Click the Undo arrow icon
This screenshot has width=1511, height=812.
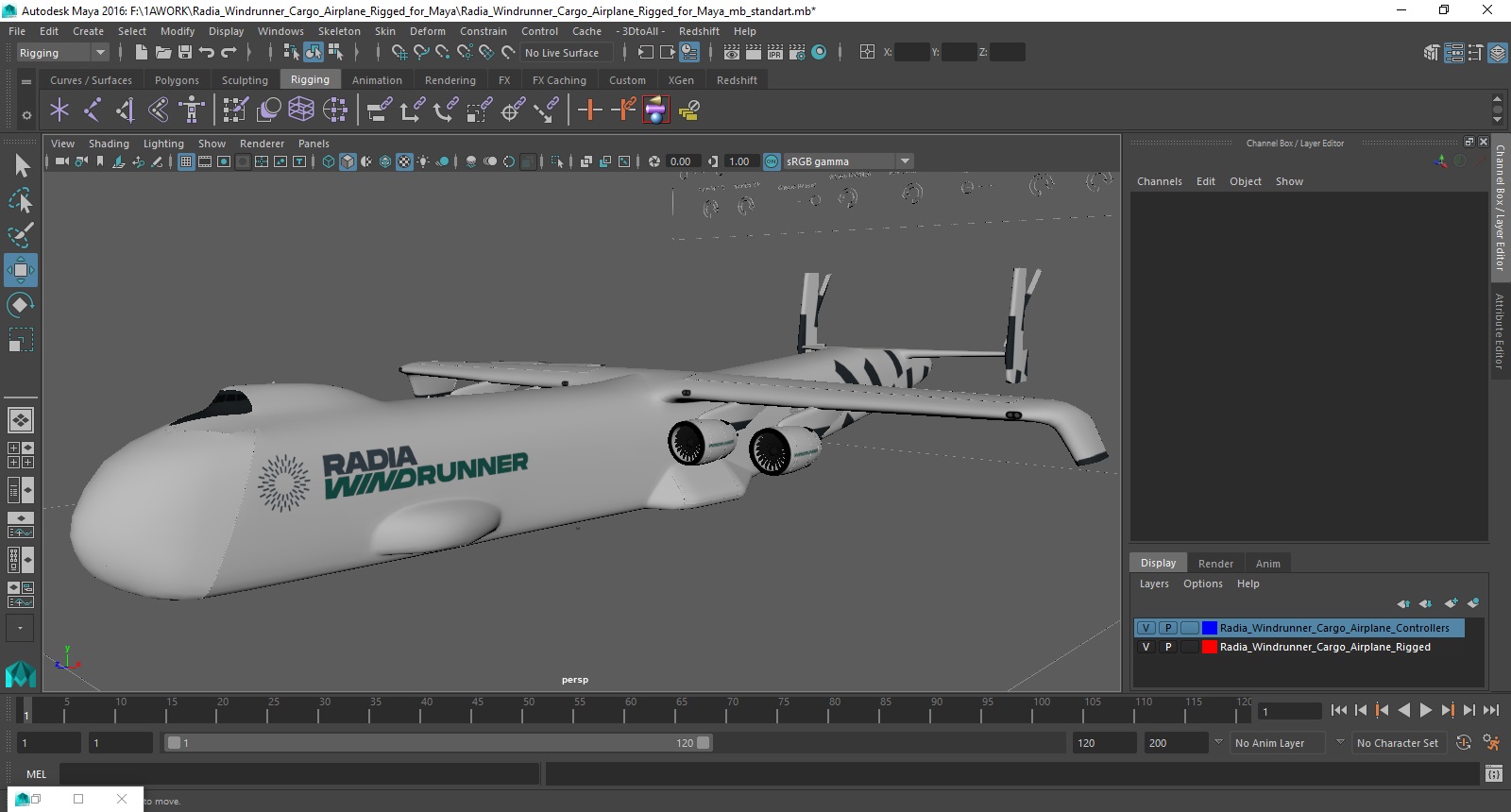pos(207,53)
